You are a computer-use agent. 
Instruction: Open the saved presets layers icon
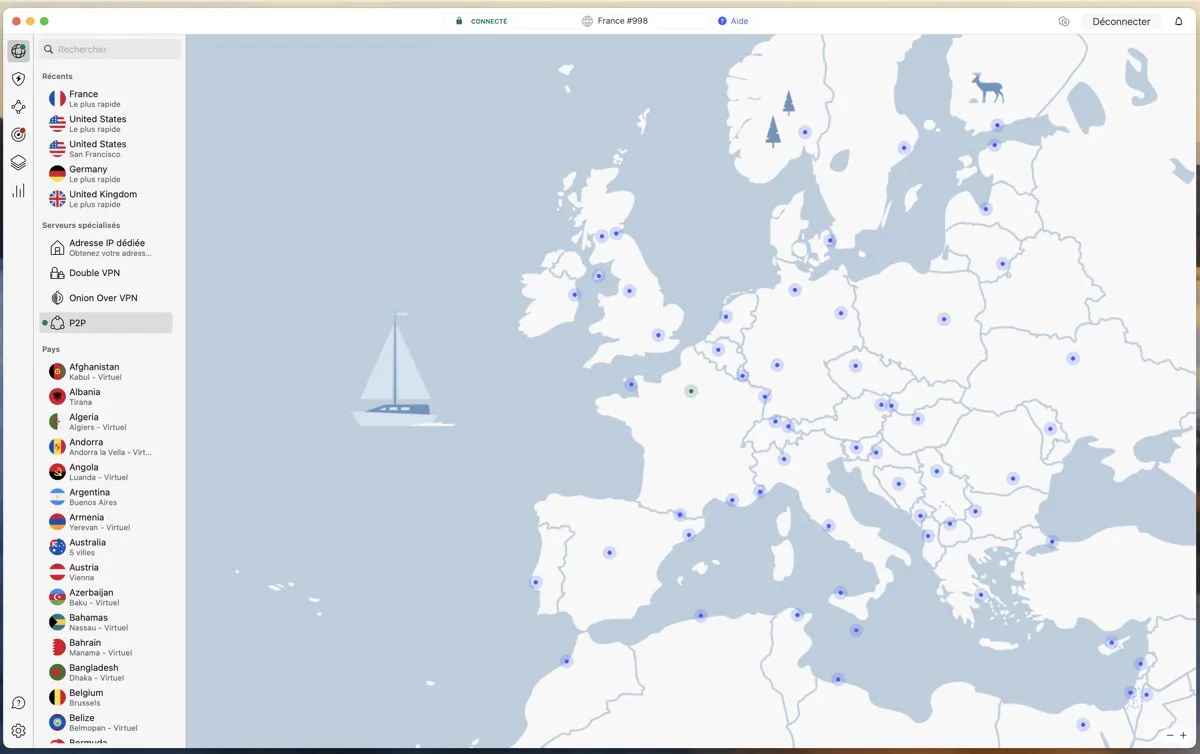tap(18, 162)
